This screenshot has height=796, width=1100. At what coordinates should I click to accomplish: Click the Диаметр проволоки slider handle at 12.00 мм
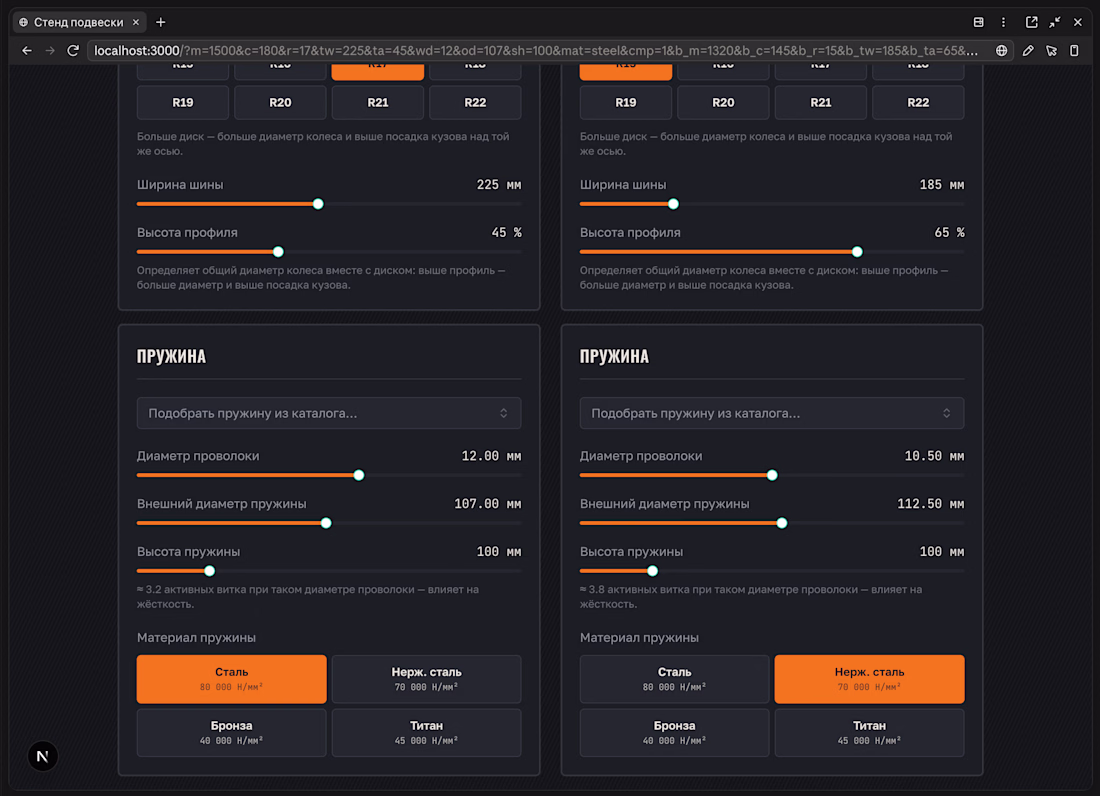358,475
